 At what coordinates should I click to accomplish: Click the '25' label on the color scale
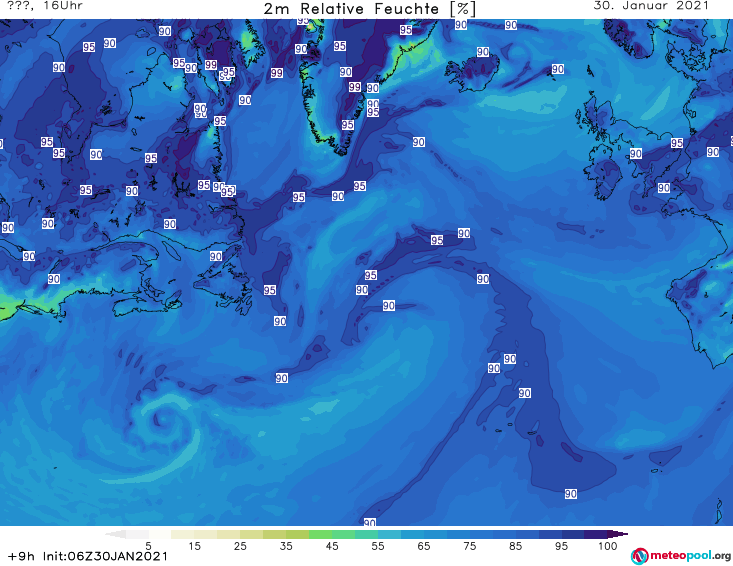[x=240, y=545]
